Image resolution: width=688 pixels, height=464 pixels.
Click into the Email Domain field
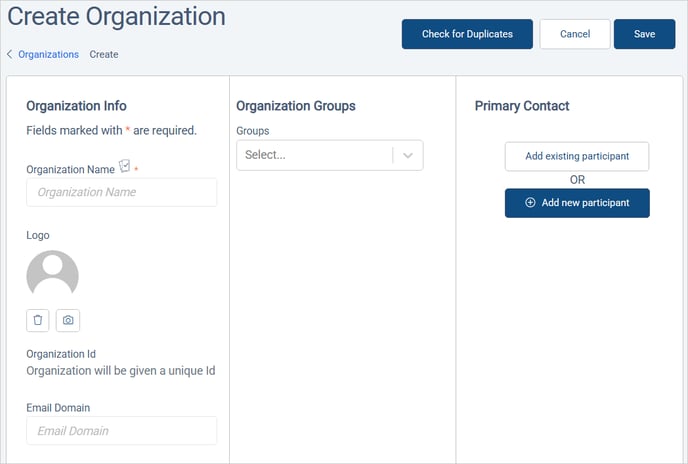(121, 431)
